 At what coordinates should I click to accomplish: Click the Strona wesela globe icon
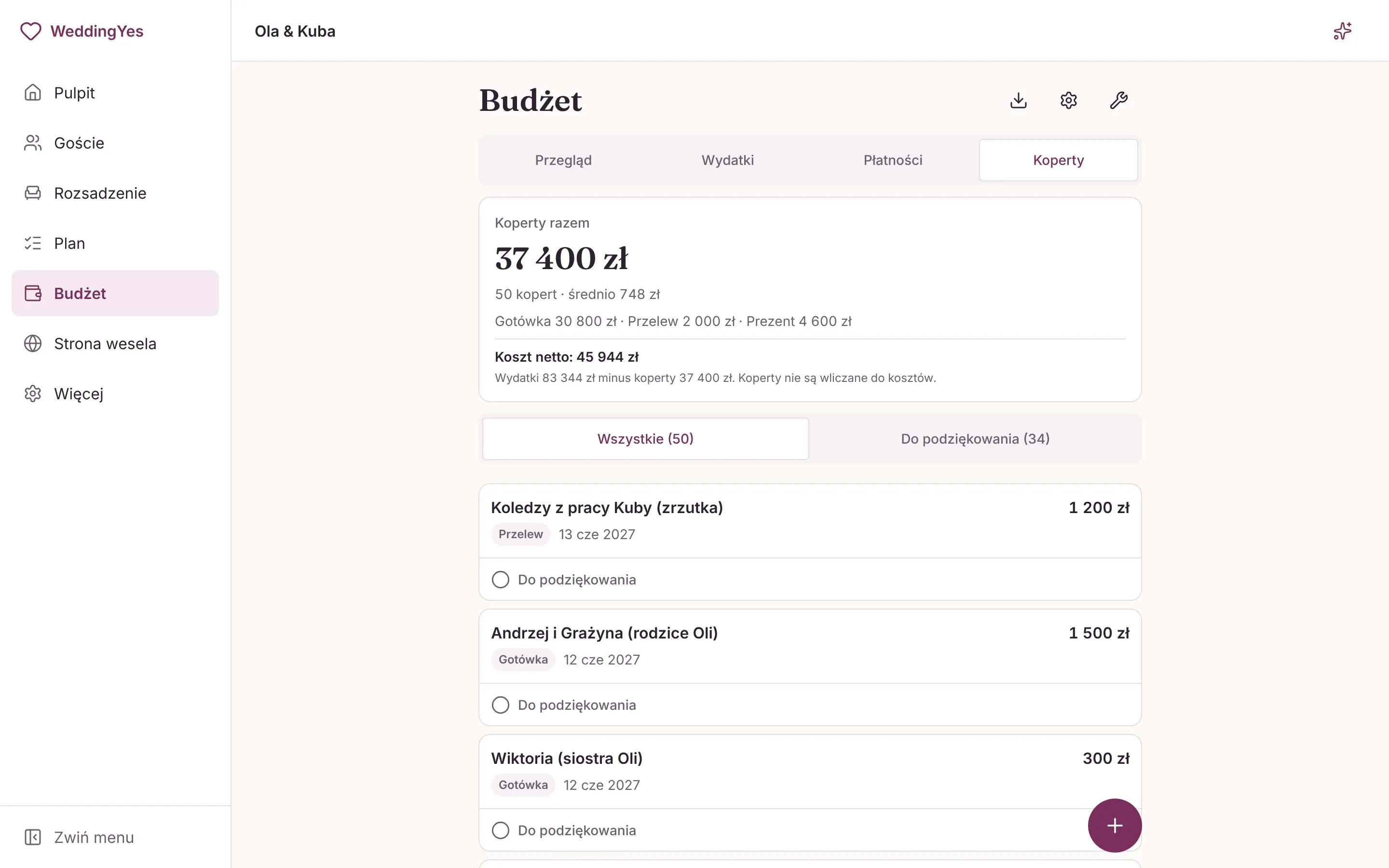[33, 343]
